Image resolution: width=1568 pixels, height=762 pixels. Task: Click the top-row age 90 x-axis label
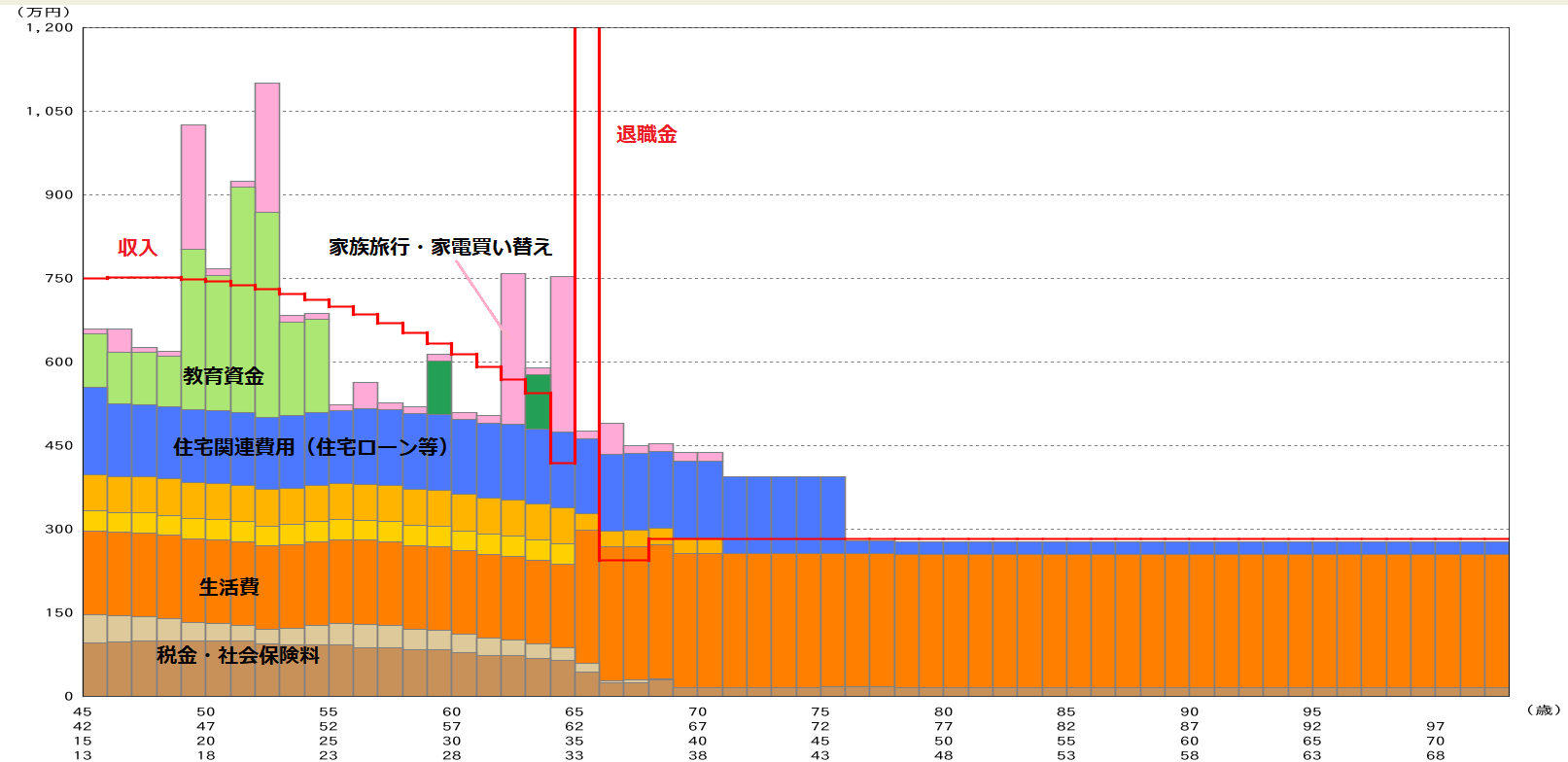coord(1190,711)
